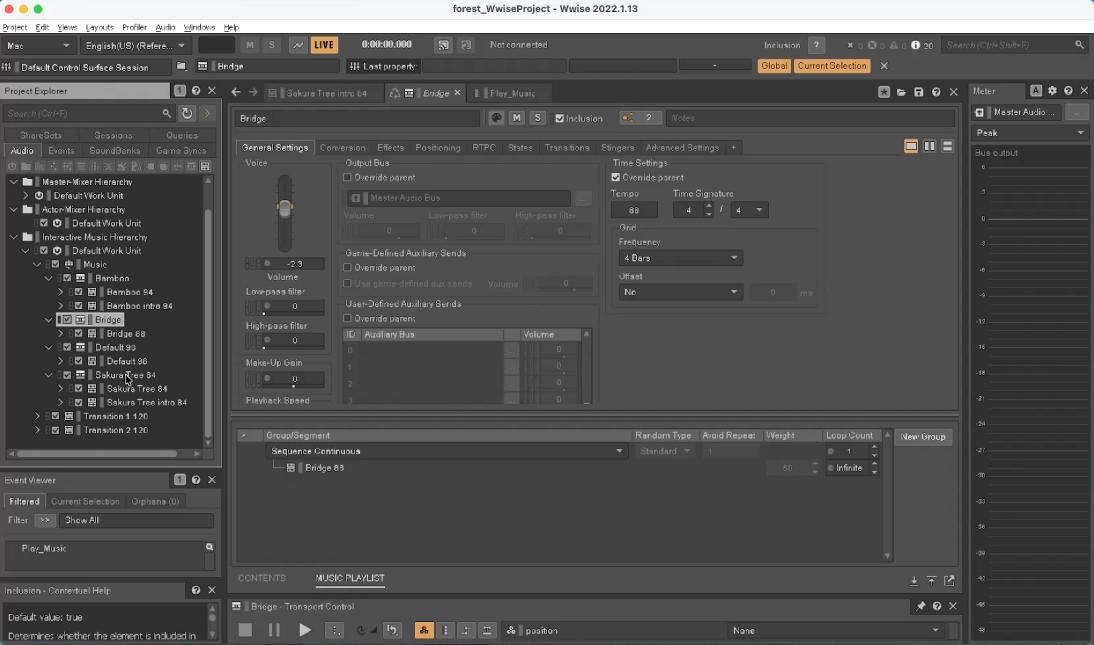Screen dimensions: 1094x645
Task: Toggle checkbox for Bamboo 94 tree item
Action: pyautogui.click(x=79, y=292)
